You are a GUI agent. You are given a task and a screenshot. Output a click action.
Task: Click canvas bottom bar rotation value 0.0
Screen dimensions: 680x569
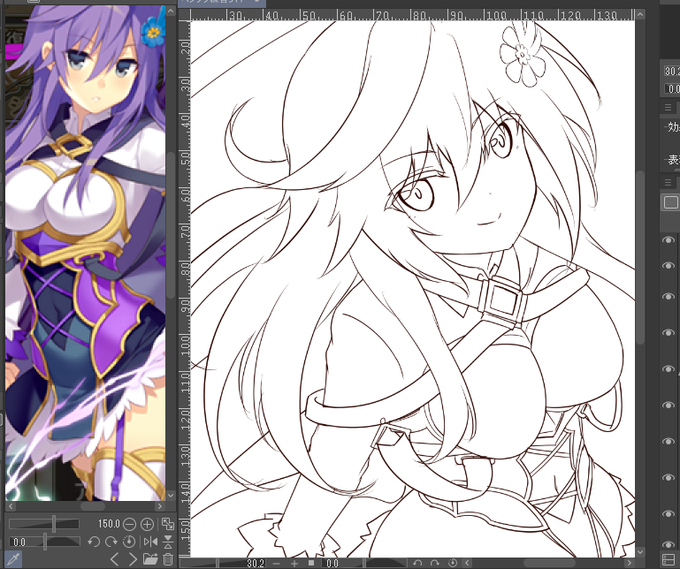pos(332,563)
